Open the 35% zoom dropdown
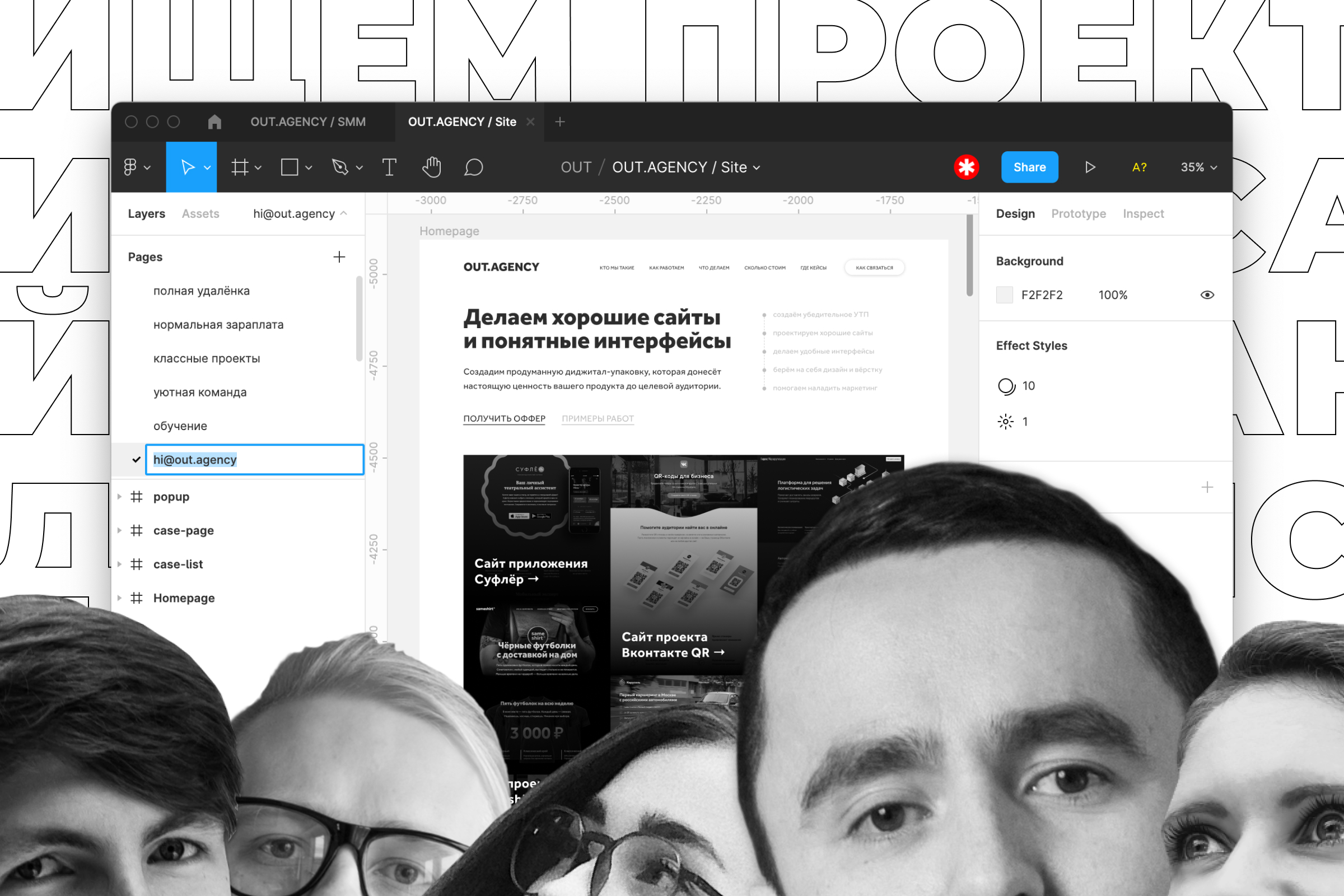1344x896 pixels. click(1199, 167)
